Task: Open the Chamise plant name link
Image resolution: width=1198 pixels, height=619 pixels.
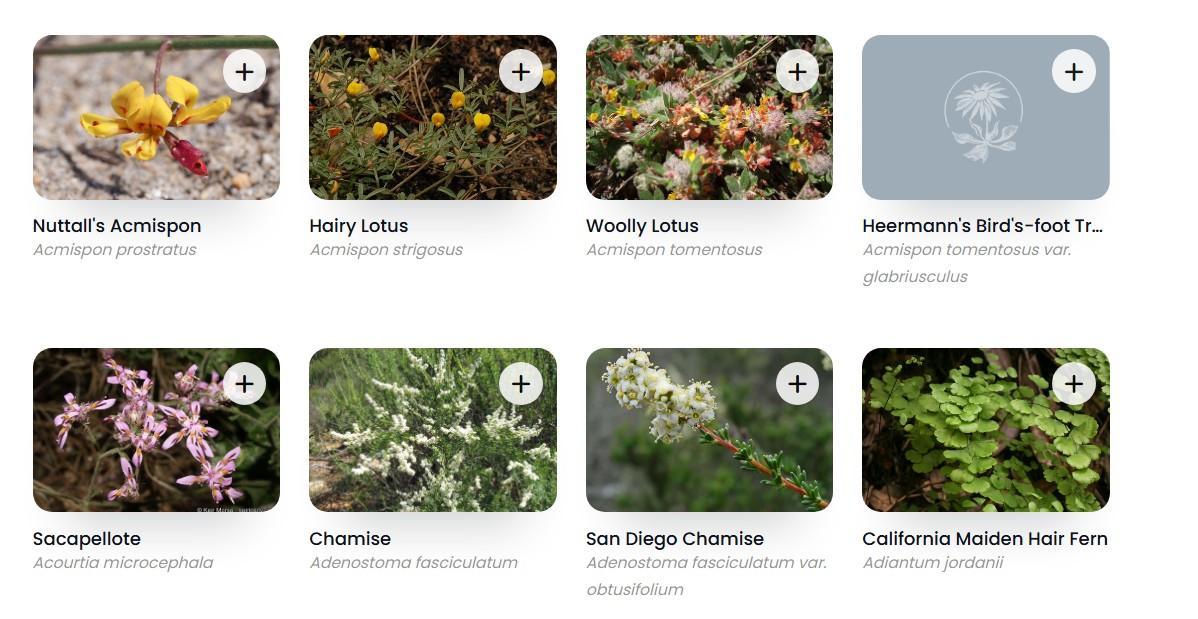Action: point(350,539)
